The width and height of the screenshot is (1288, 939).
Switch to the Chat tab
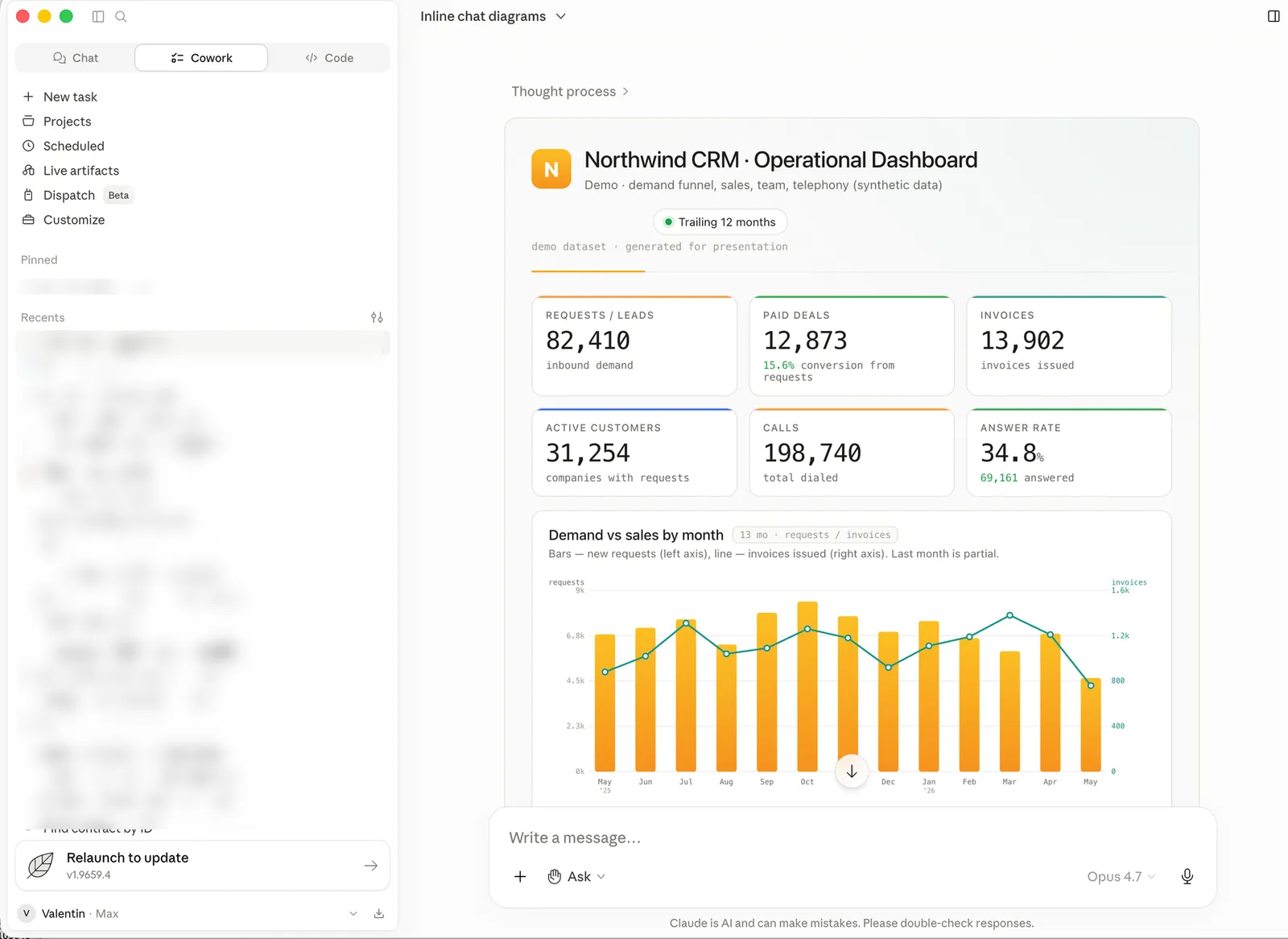pyautogui.click(x=75, y=58)
